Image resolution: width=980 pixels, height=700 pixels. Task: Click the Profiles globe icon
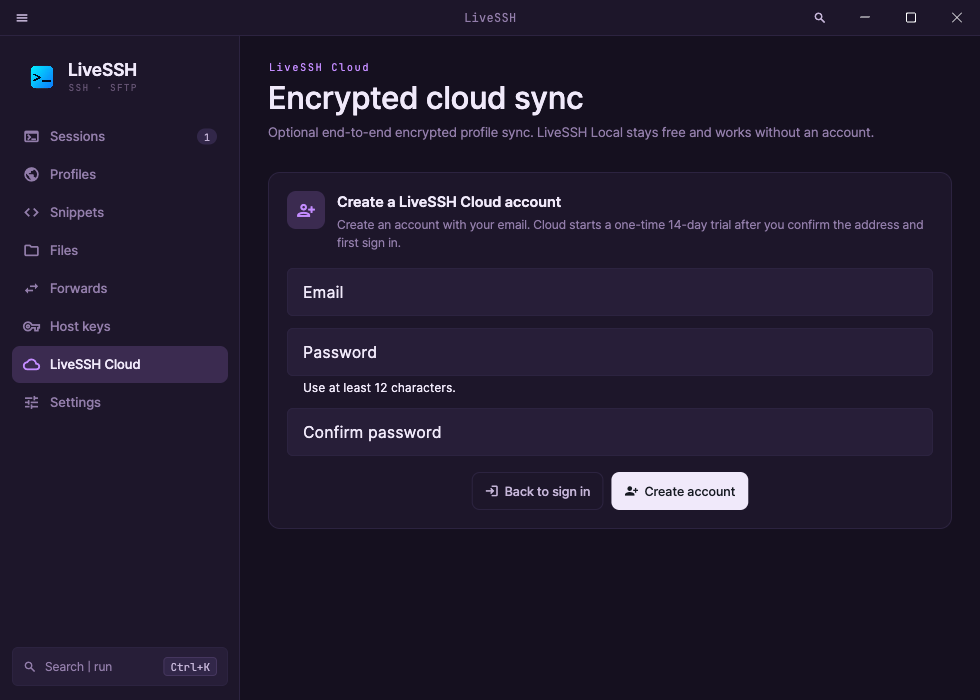click(31, 174)
